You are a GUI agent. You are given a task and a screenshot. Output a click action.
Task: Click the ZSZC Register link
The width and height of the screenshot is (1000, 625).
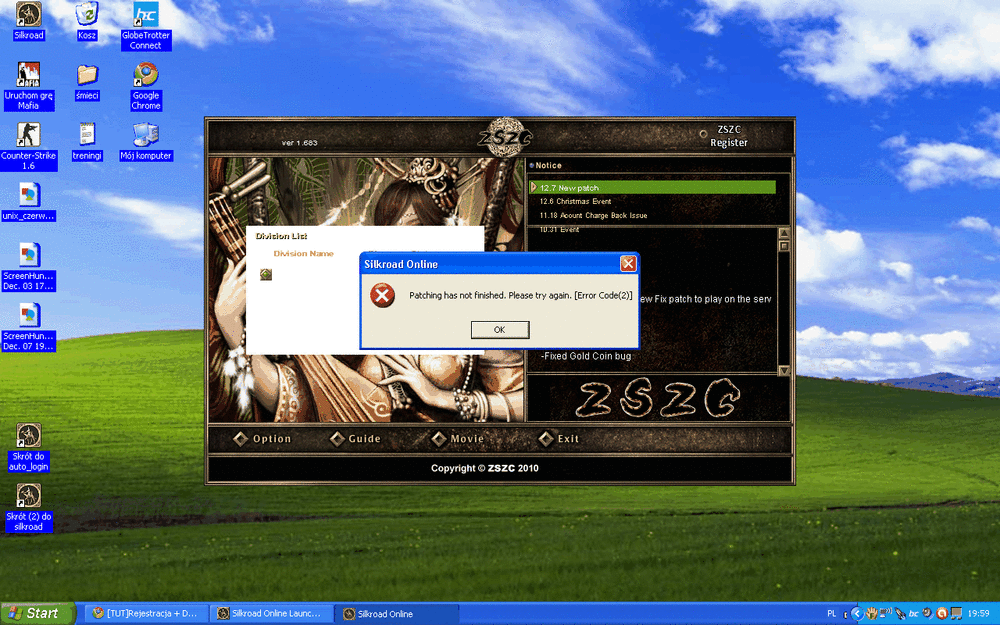728,136
